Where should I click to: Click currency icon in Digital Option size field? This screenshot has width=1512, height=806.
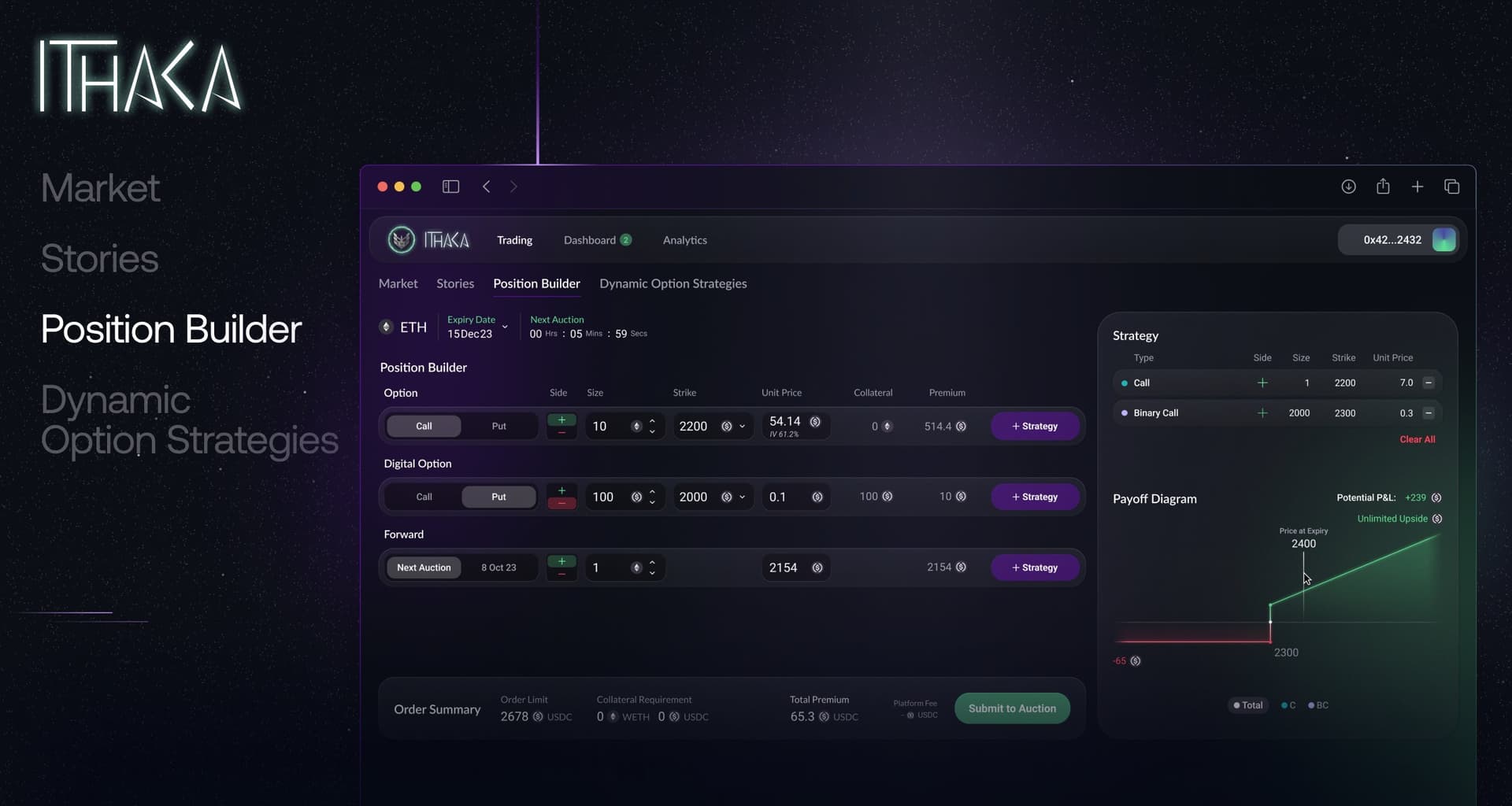[636, 497]
